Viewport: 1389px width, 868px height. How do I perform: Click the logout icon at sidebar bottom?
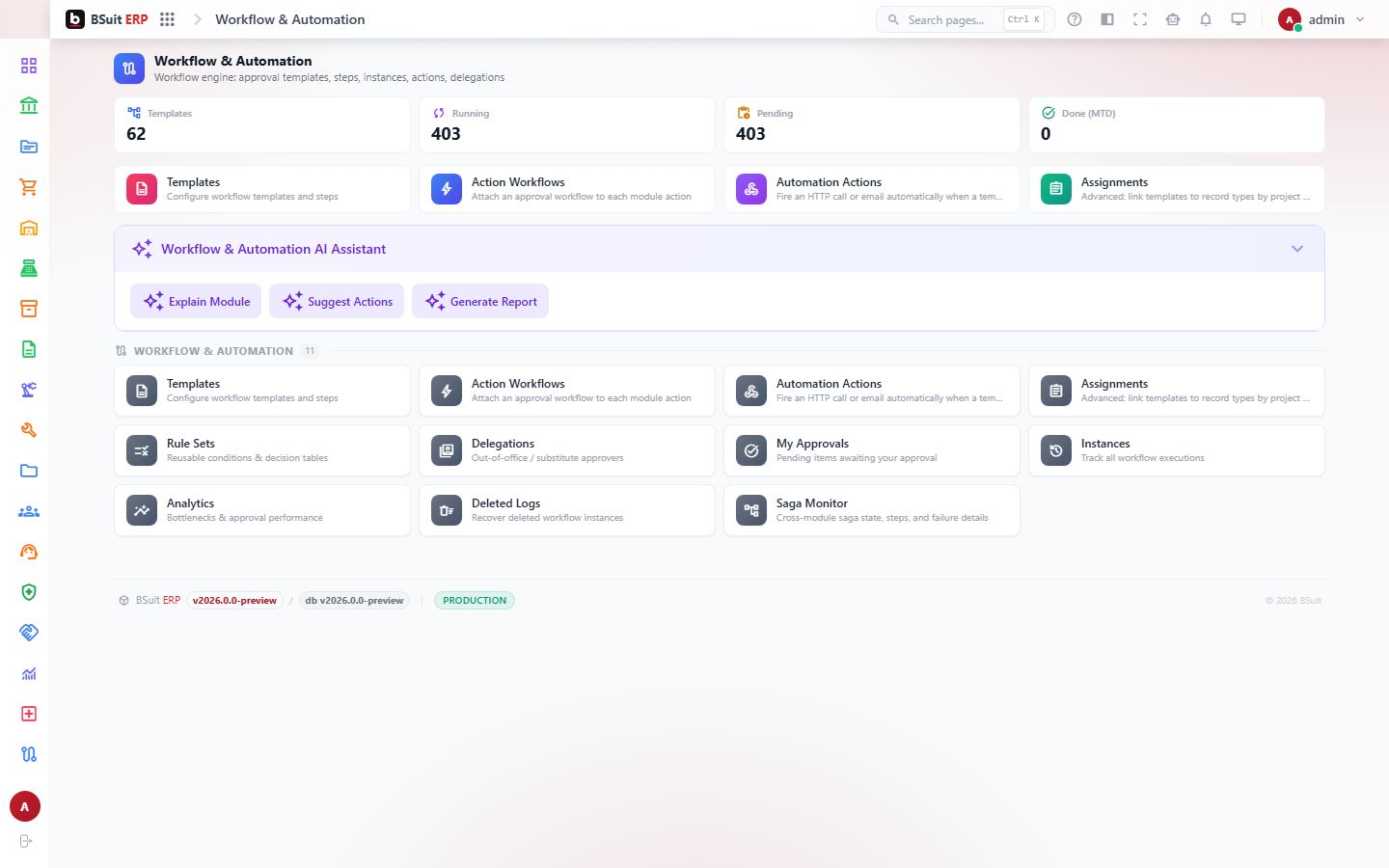[x=26, y=841]
